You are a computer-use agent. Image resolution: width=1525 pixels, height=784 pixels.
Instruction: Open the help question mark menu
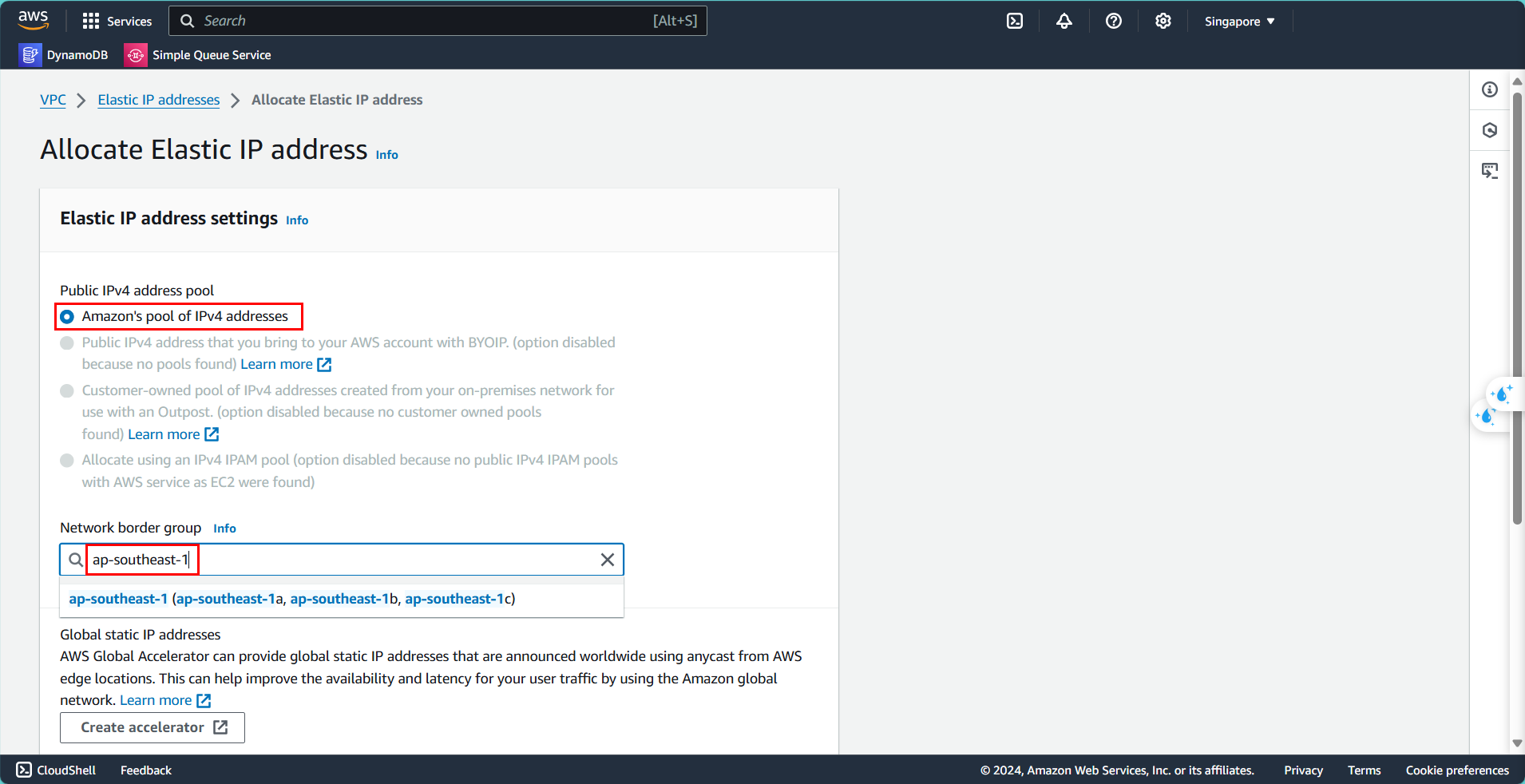(1114, 21)
